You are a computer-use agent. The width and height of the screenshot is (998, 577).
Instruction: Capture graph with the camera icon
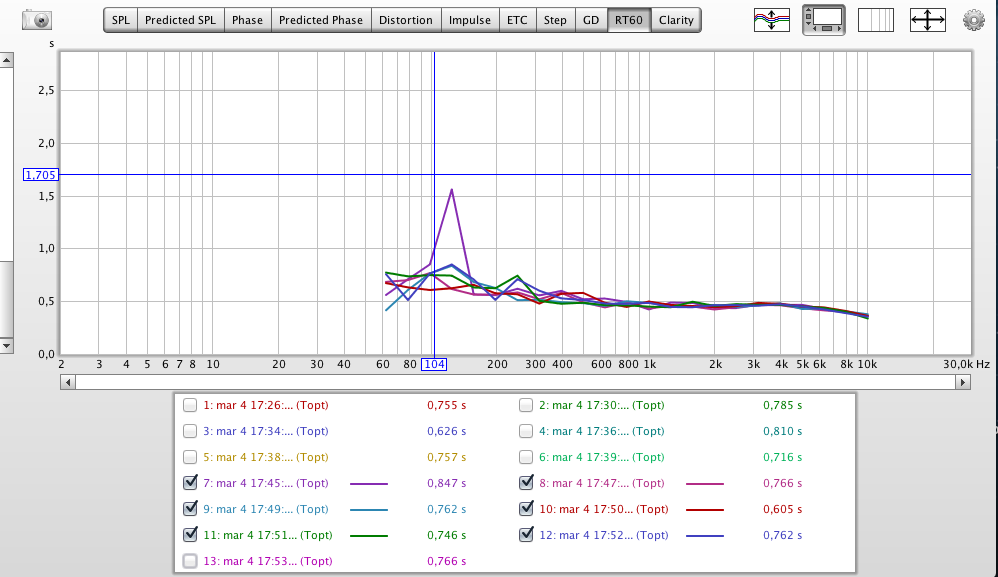tap(37, 20)
